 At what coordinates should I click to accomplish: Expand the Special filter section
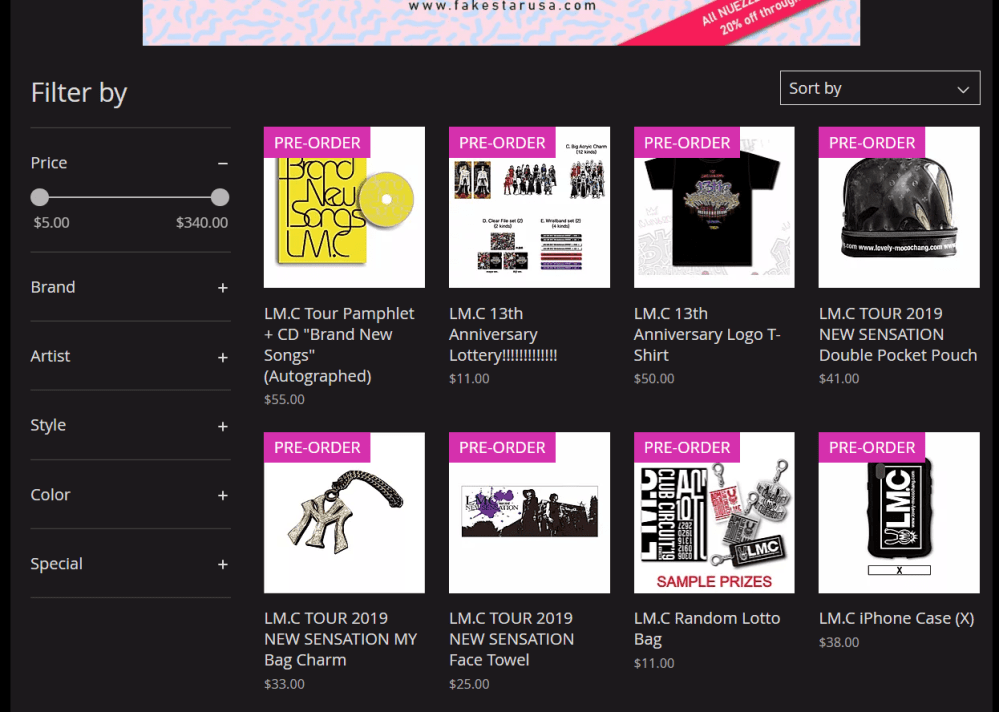point(222,564)
